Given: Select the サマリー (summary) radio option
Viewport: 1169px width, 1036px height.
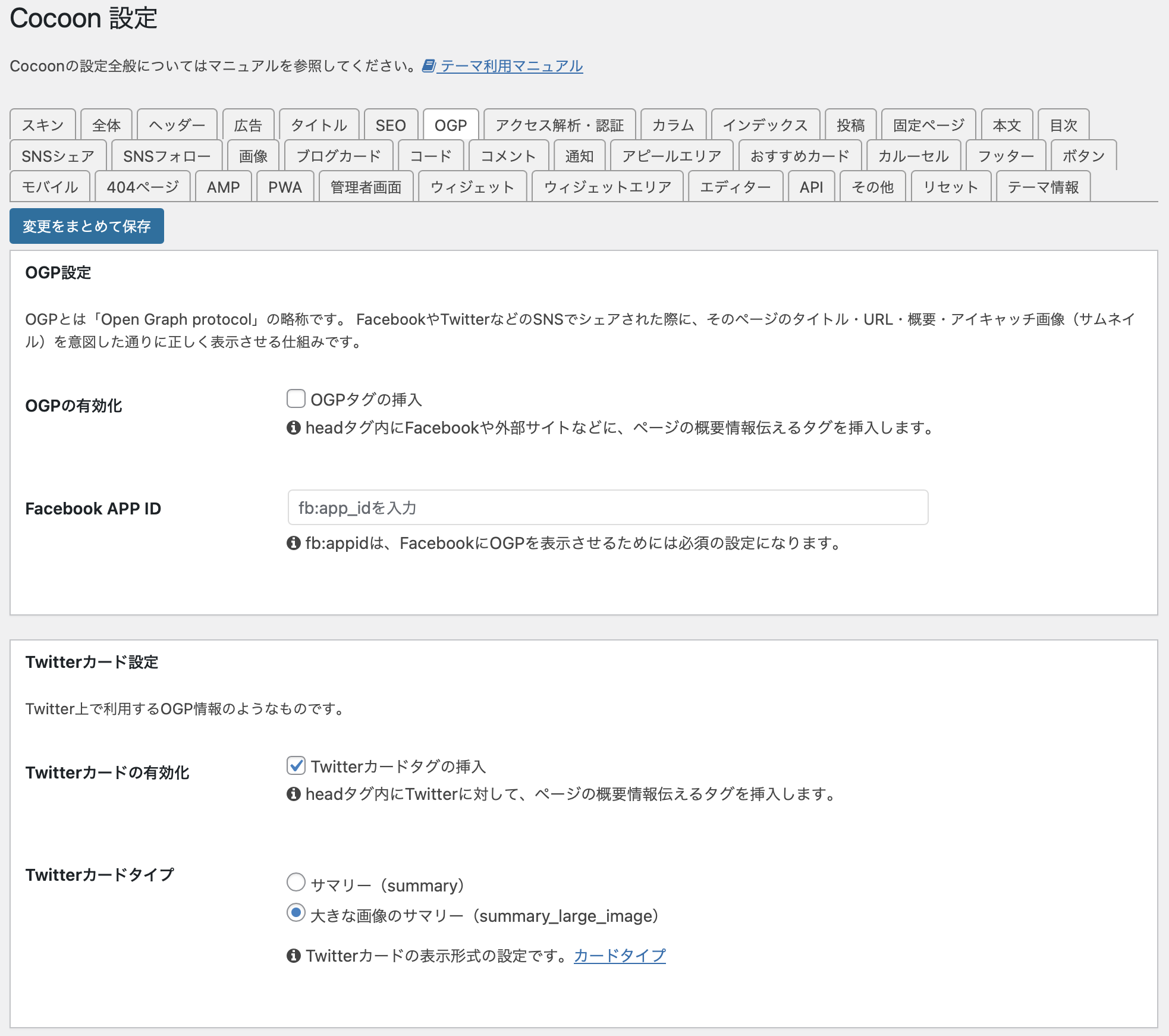Looking at the screenshot, I should pos(296,882).
